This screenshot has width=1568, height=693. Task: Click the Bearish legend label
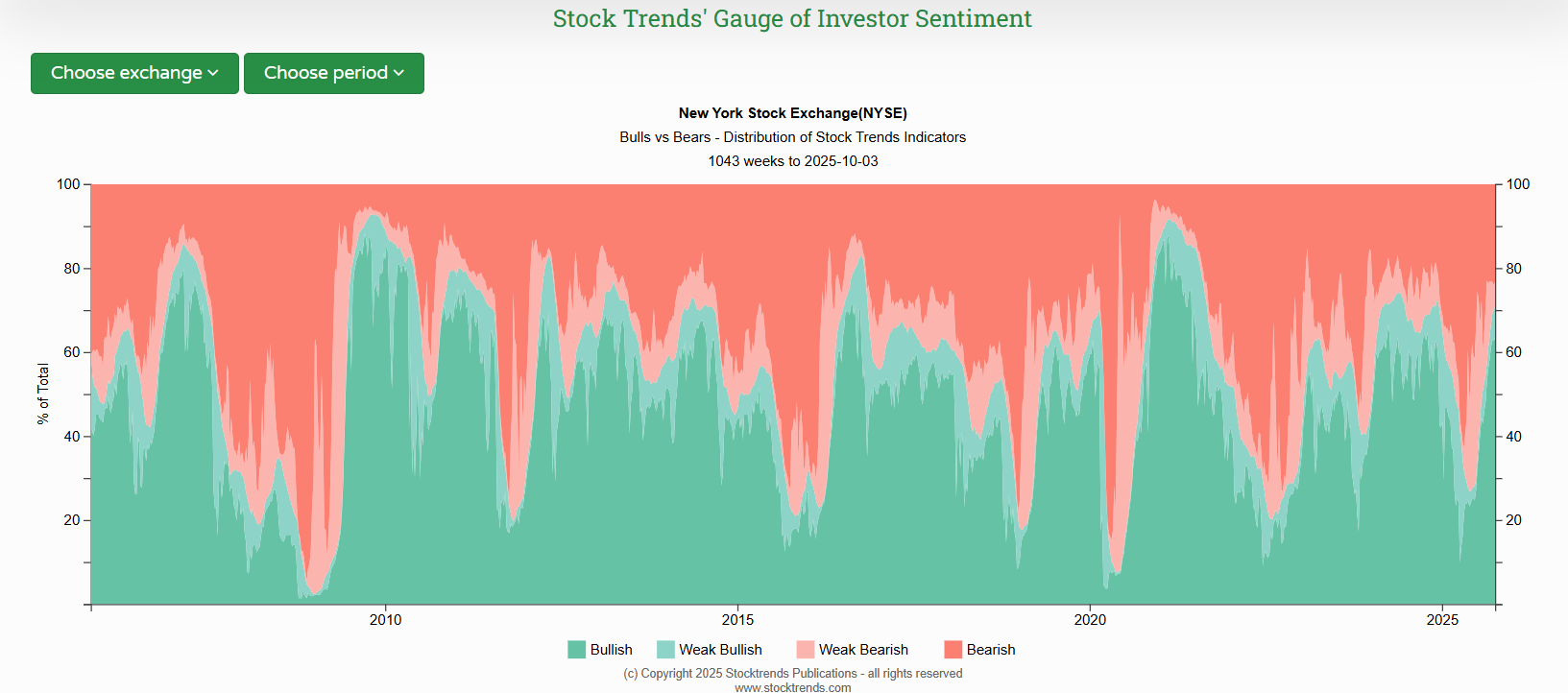click(991, 650)
